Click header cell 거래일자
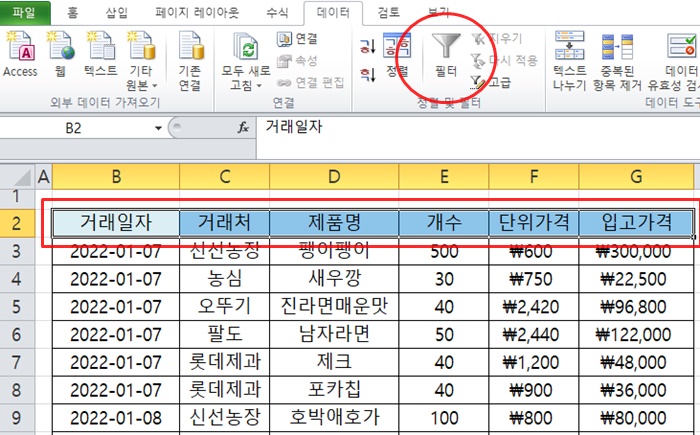This screenshot has height=435, width=700. coord(116,222)
